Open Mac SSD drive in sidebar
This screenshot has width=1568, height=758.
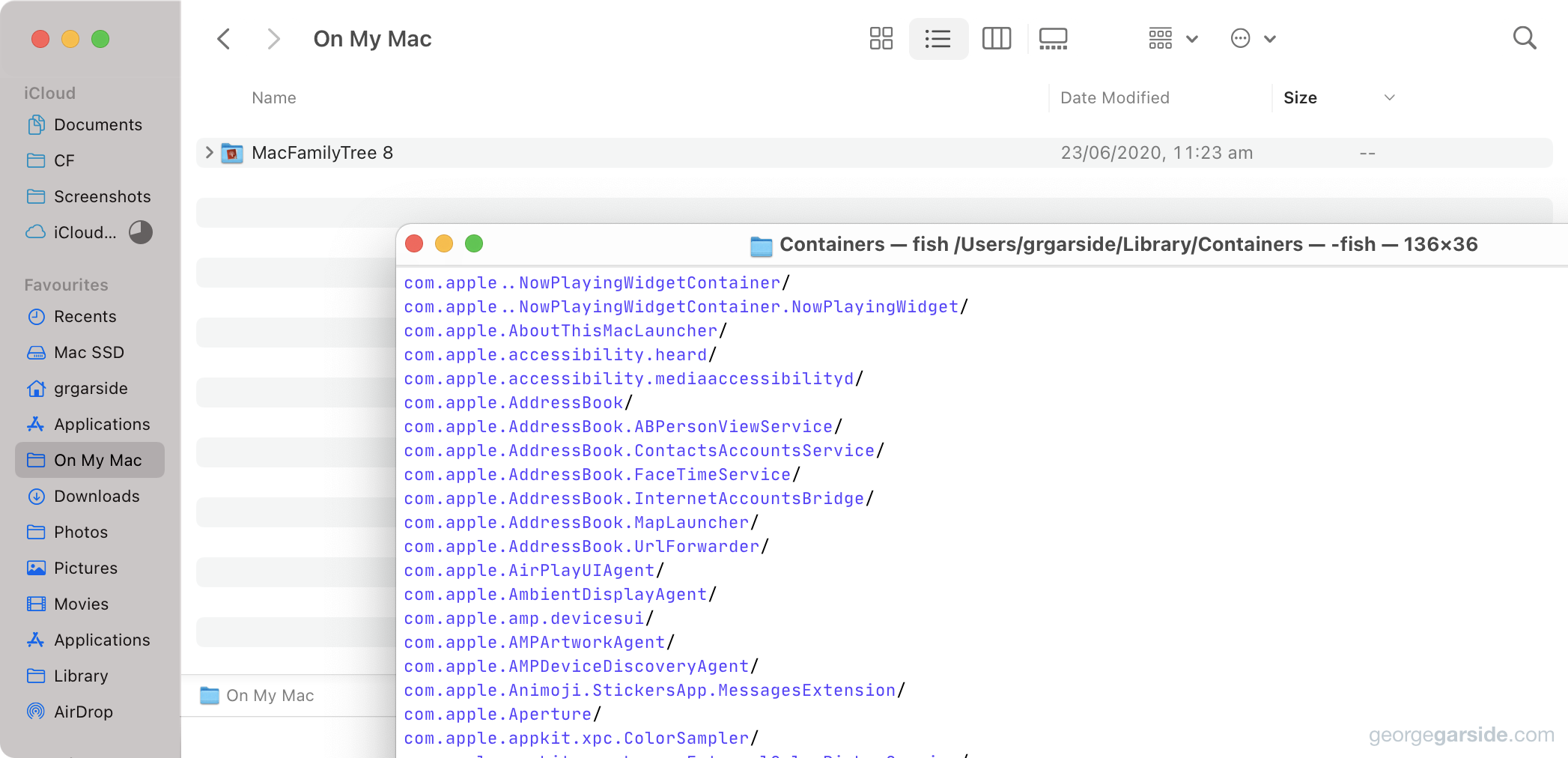coord(90,352)
